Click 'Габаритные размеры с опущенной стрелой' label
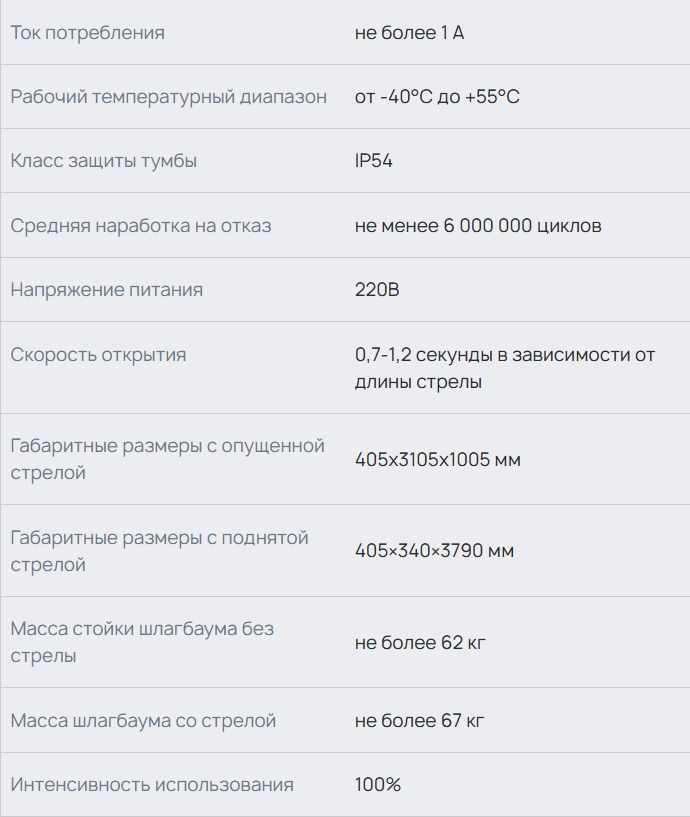690x817 pixels. tap(167, 459)
